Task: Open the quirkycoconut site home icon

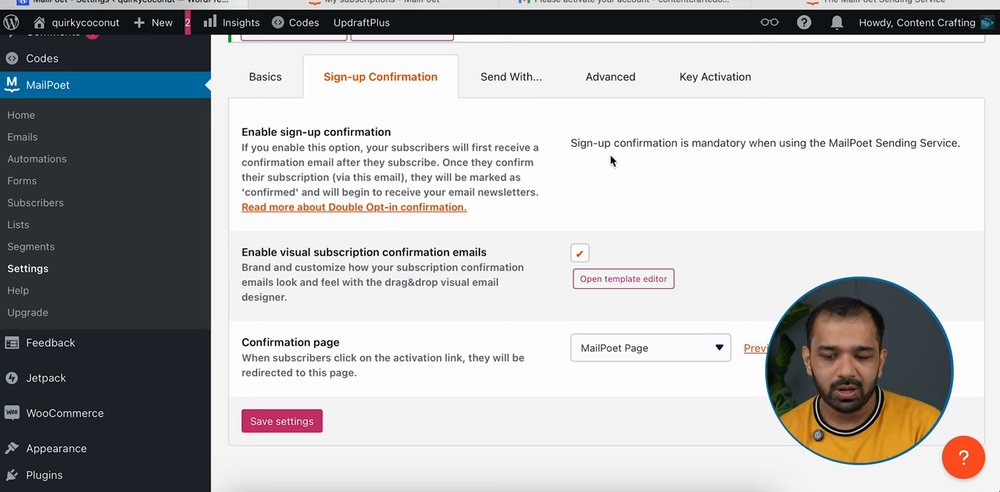Action: [x=40, y=22]
